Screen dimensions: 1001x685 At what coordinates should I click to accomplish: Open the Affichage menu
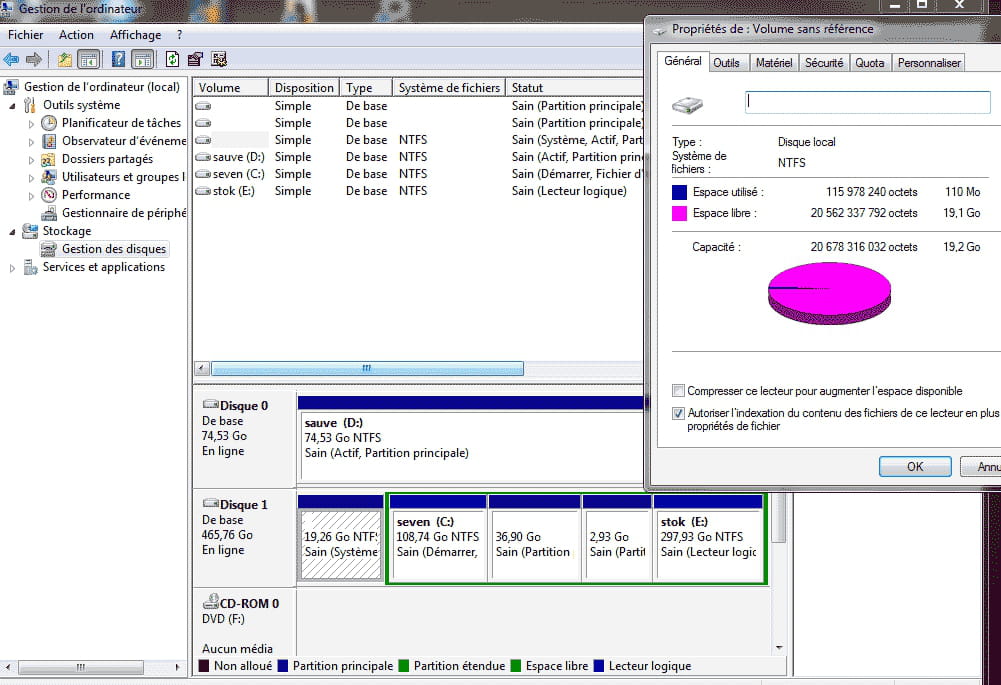click(x=135, y=35)
